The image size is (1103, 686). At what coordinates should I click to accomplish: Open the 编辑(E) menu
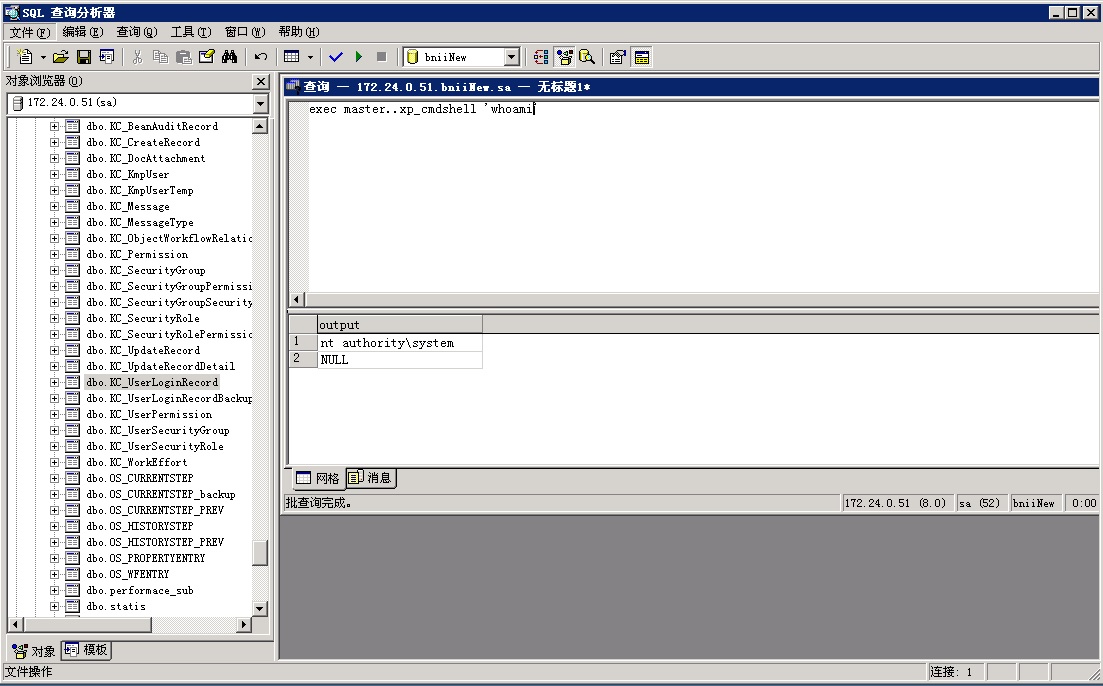click(83, 32)
